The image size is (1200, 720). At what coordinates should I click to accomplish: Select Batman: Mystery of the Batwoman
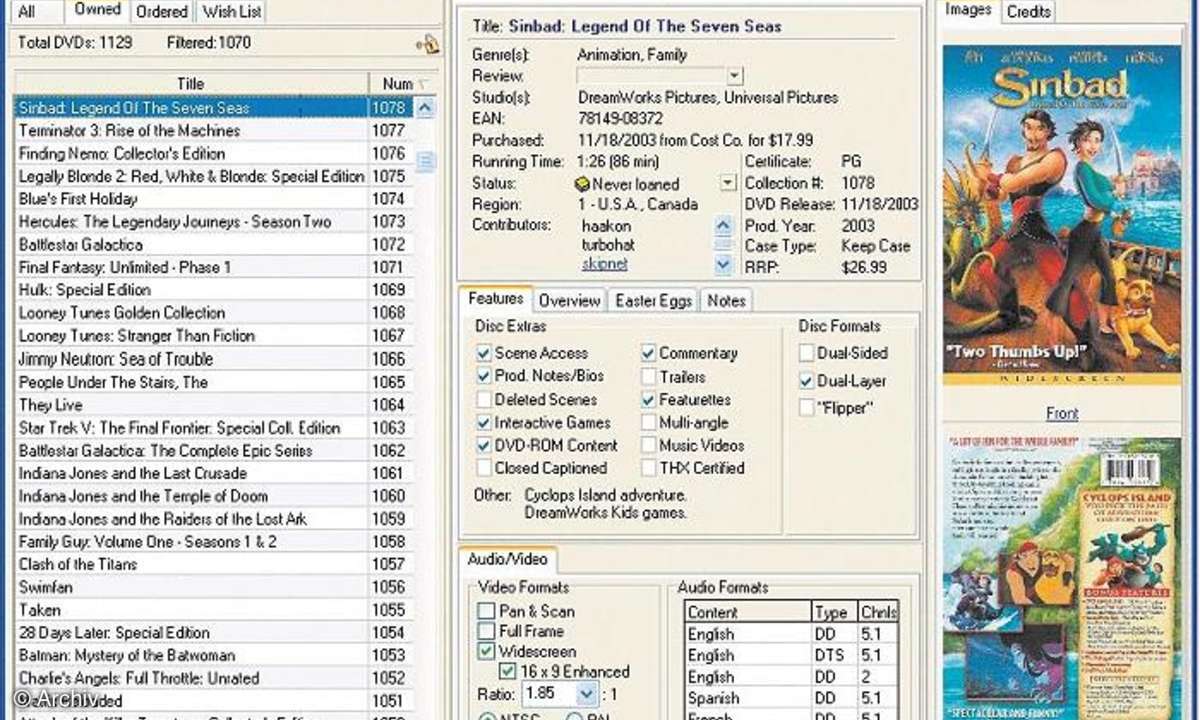point(214,656)
